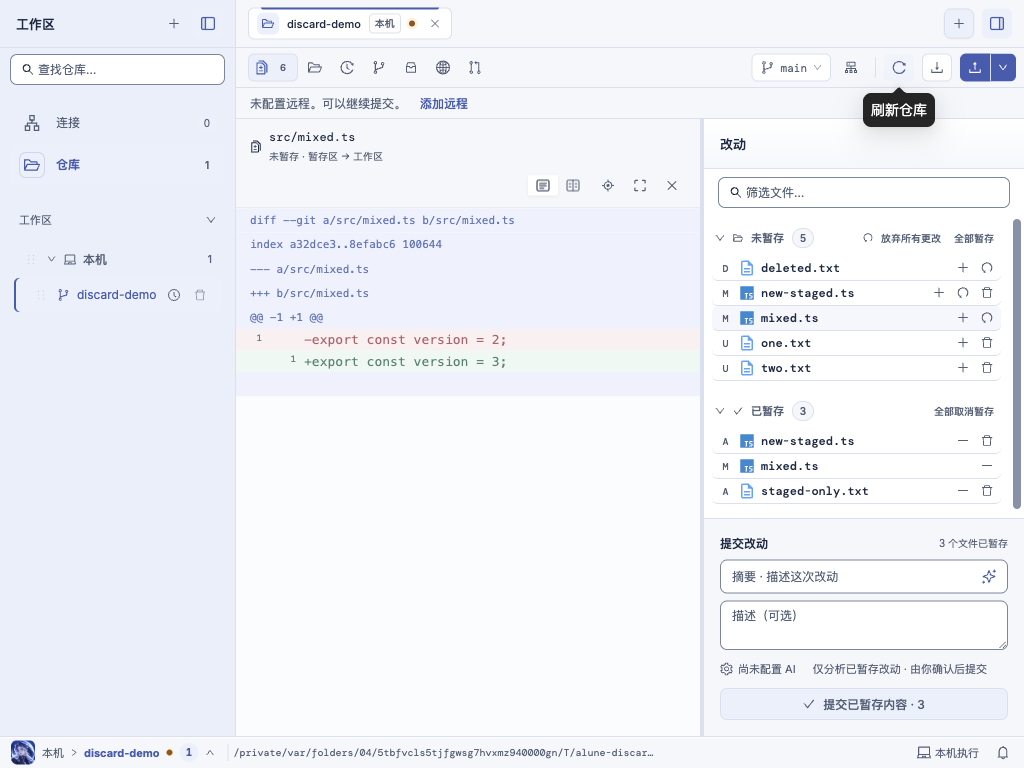Delete unstaged new-staged.ts with trash icon
The width and height of the screenshot is (1024, 768).
987,293
